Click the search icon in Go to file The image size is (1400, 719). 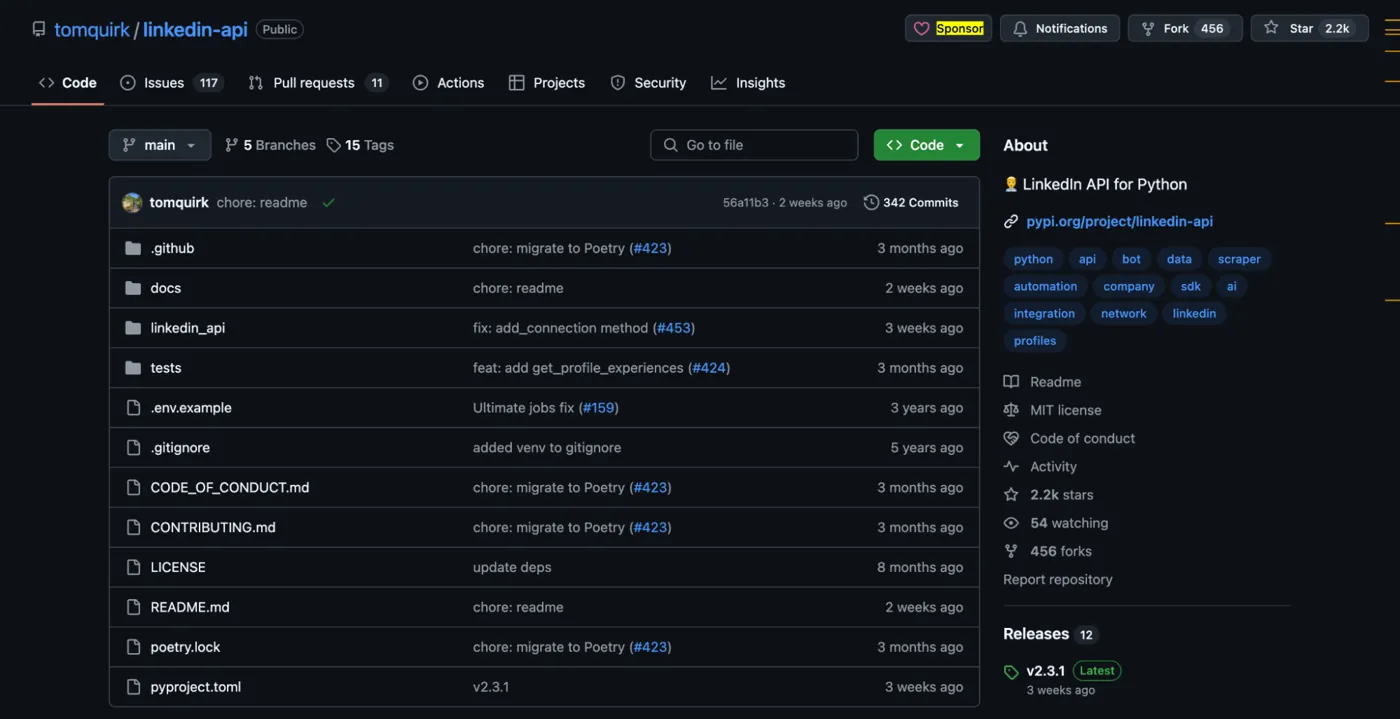[x=670, y=145]
